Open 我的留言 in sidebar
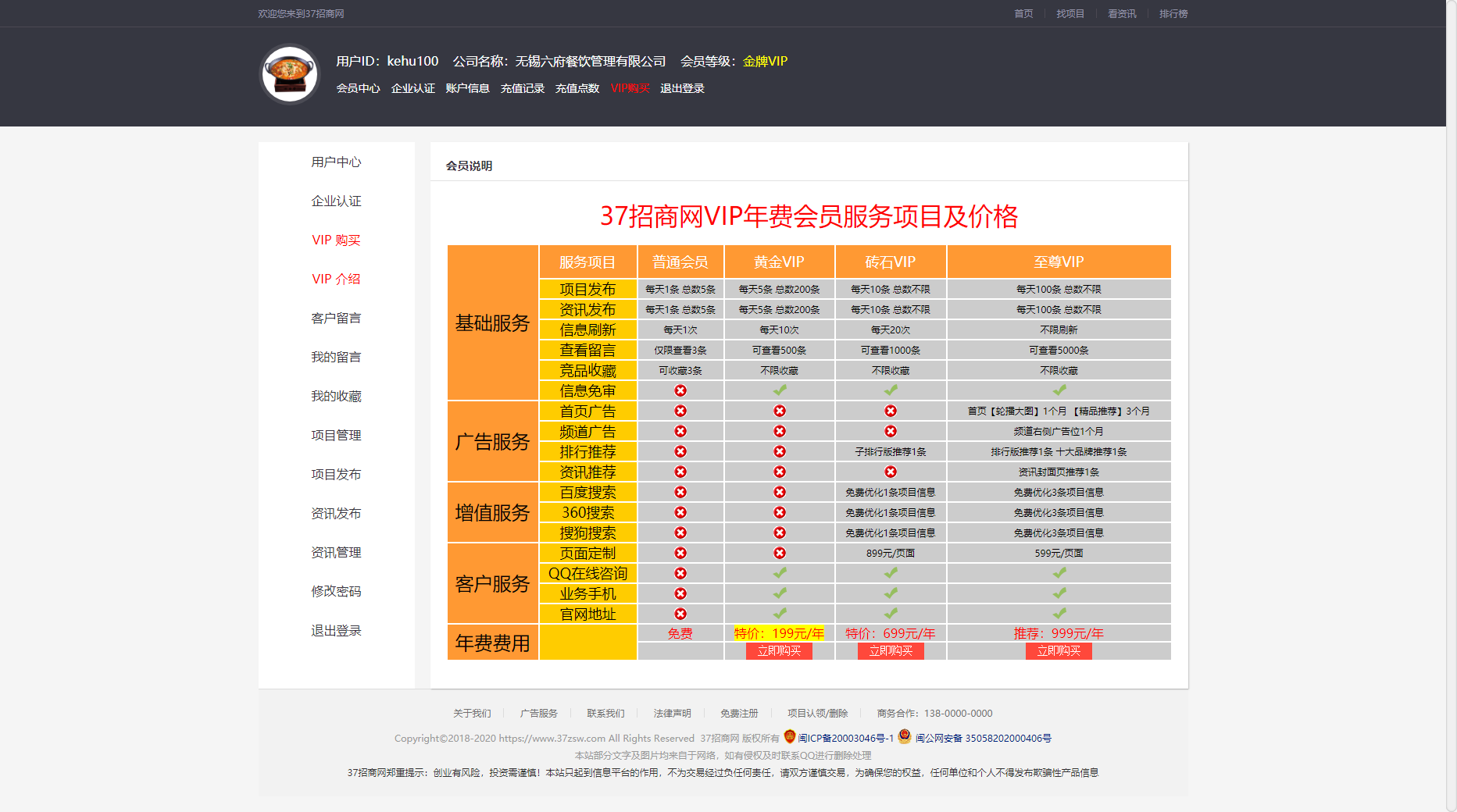The height and width of the screenshot is (812, 1457). point(337,357)
